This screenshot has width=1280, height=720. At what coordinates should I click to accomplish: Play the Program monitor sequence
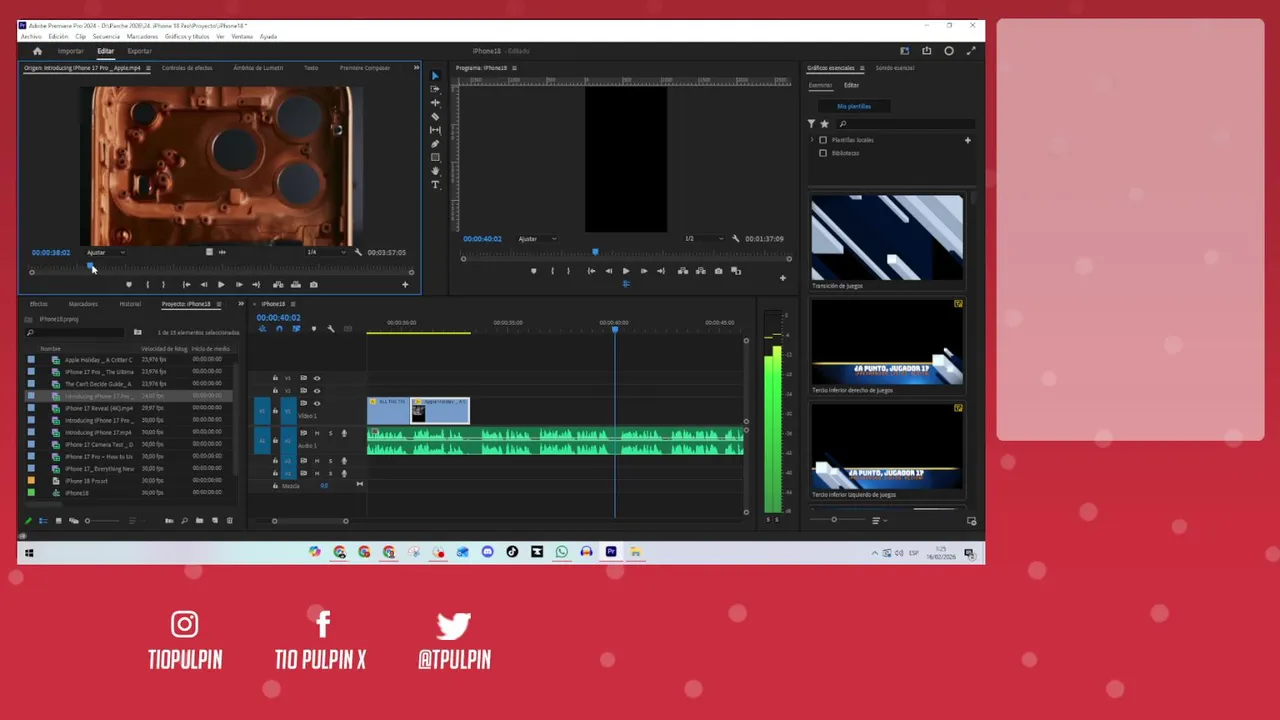626,271
